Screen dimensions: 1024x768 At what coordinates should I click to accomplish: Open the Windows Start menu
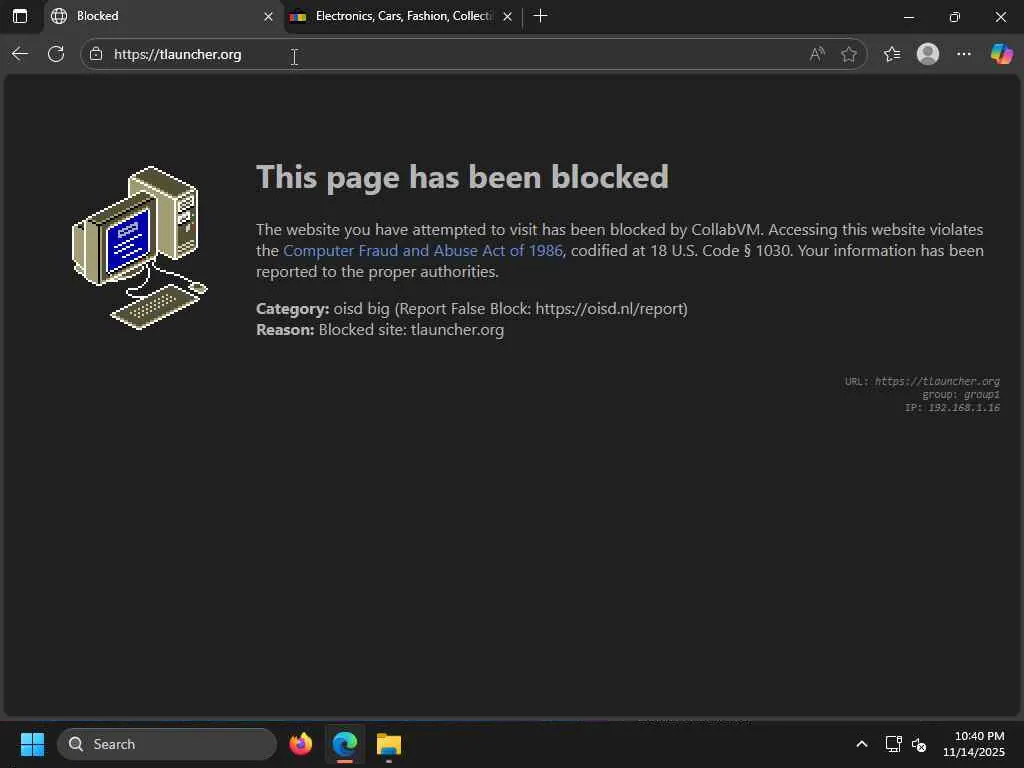point(32,744)
